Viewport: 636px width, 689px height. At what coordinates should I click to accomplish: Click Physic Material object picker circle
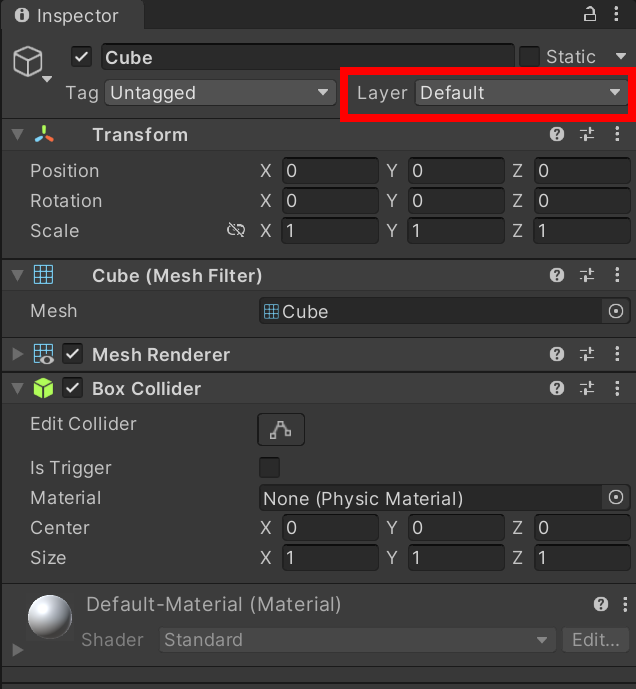(616, 497)
